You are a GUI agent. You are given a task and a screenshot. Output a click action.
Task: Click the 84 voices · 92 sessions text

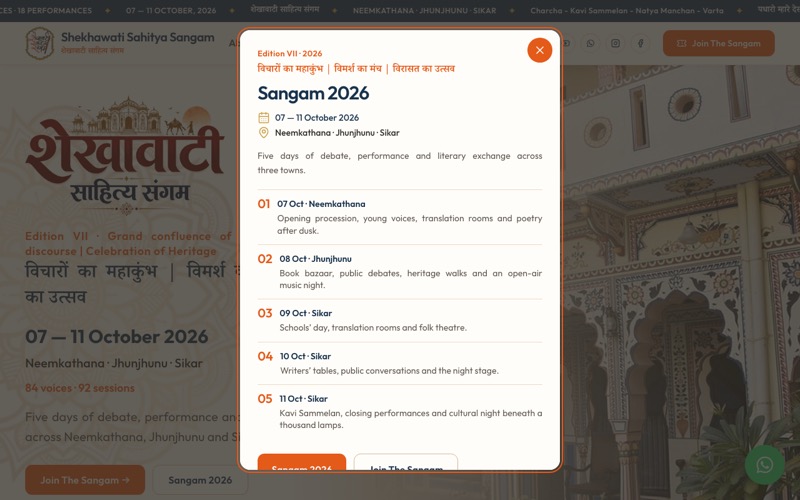(x=80, y=388)
